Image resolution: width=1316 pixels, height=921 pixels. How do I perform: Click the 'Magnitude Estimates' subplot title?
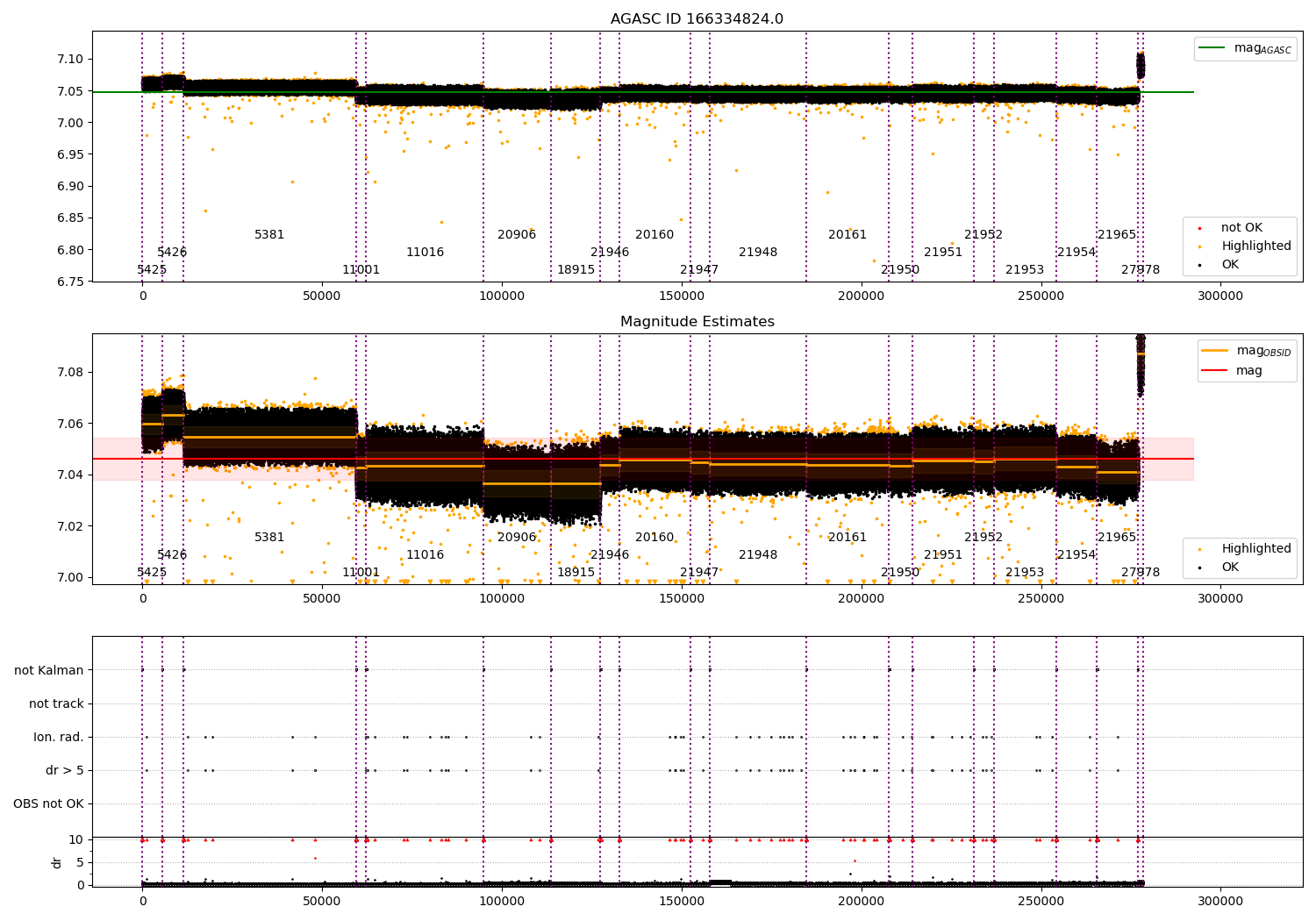[x=697, y=322]
